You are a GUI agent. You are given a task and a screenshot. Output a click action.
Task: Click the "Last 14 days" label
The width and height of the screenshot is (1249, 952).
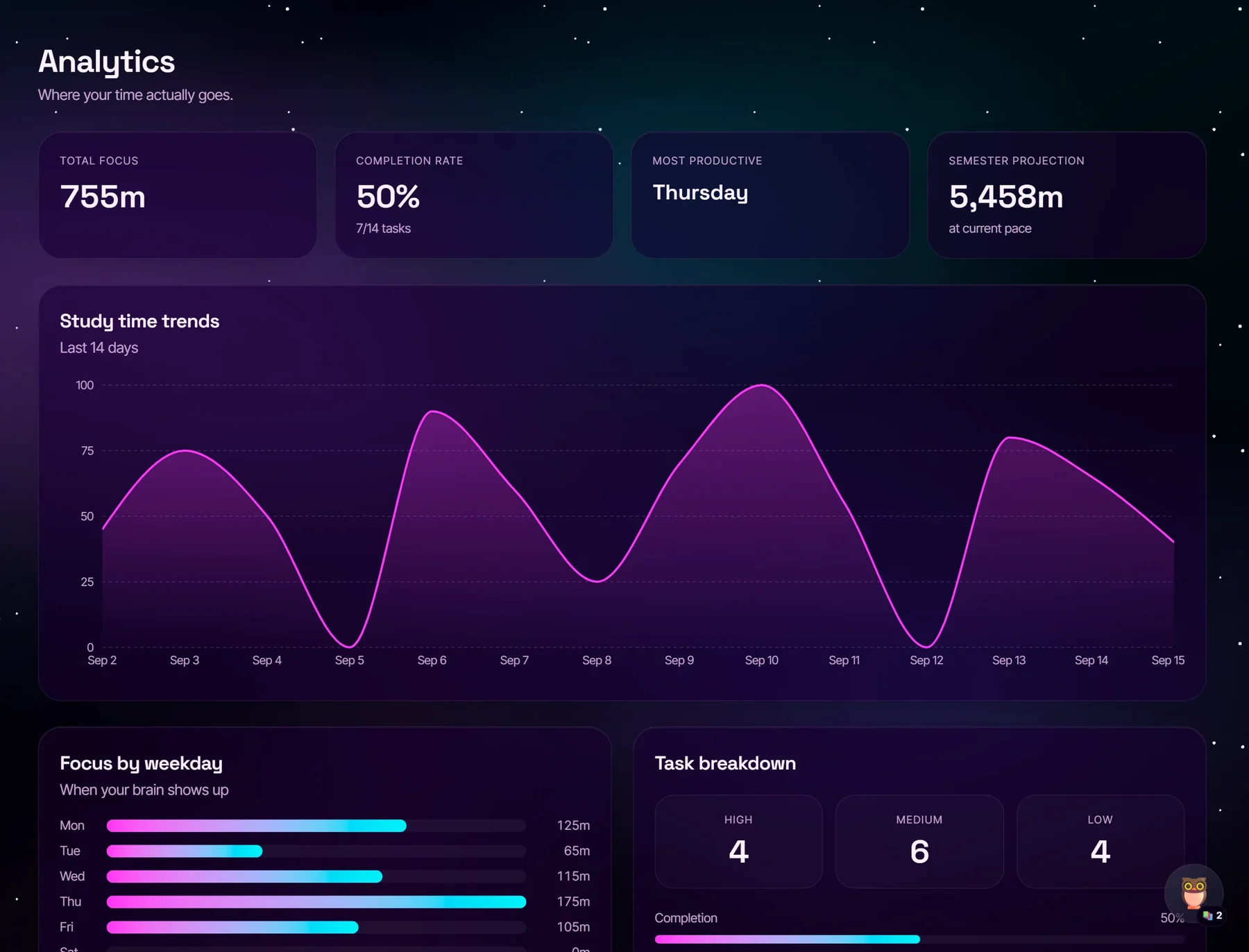click(99, 348)
